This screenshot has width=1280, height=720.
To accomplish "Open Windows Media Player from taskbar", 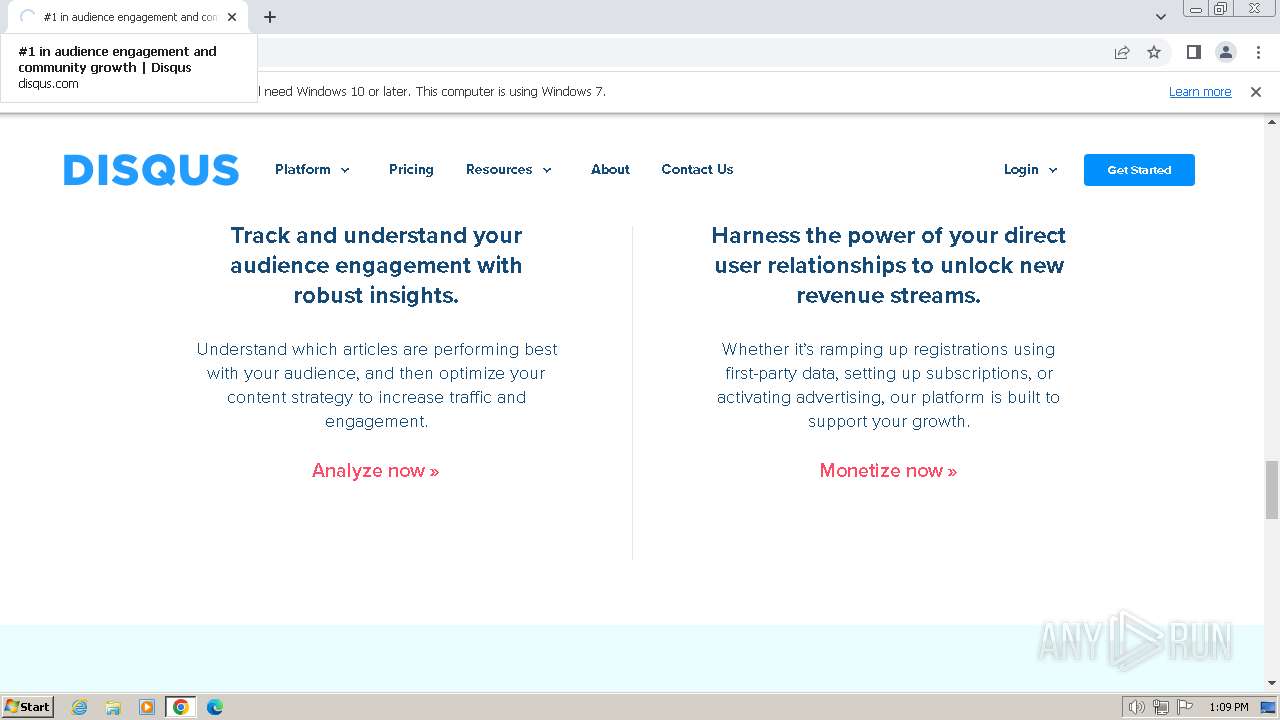I will (x=147, y=707).
